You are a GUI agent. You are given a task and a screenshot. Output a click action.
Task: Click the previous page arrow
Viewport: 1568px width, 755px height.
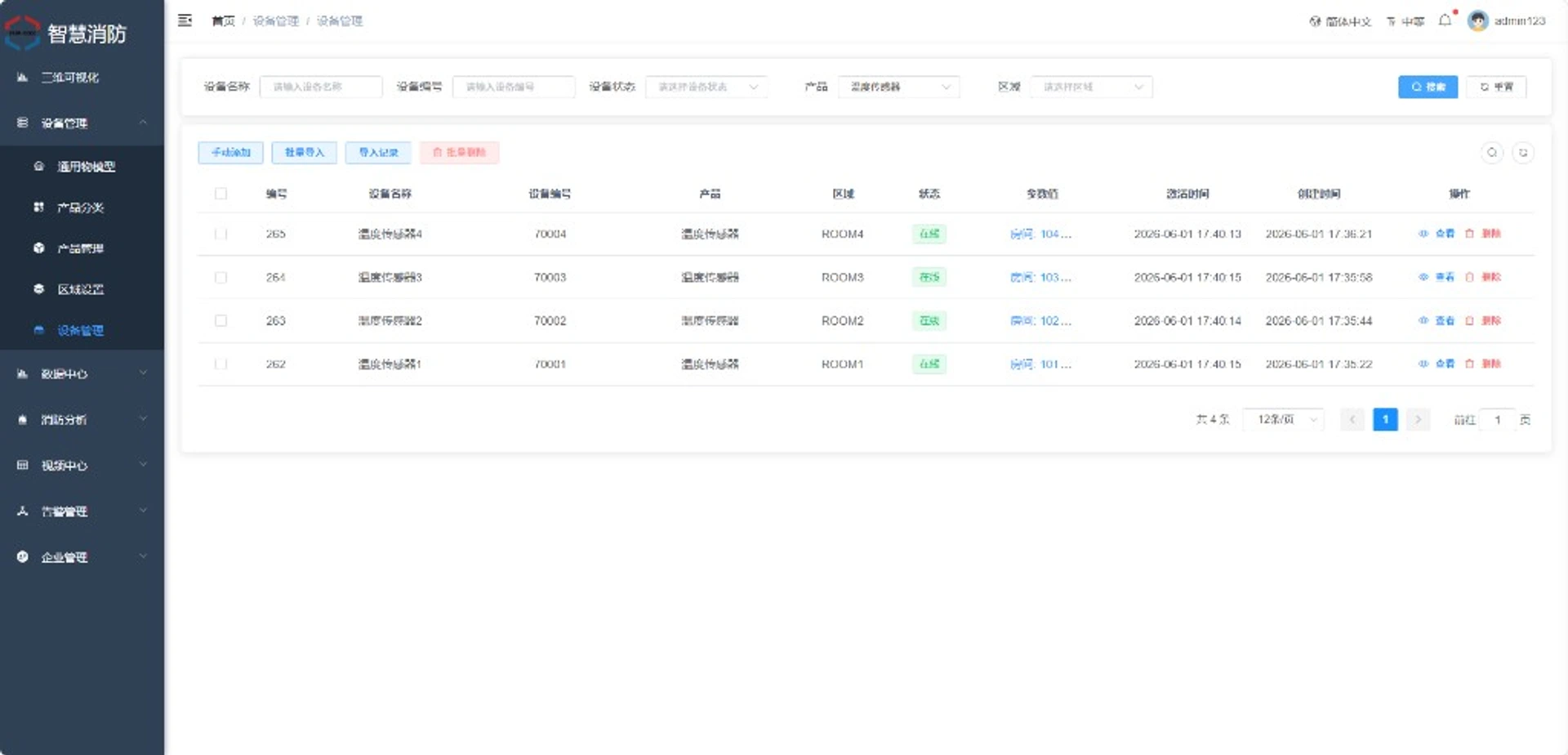(x=1352, y=419)
